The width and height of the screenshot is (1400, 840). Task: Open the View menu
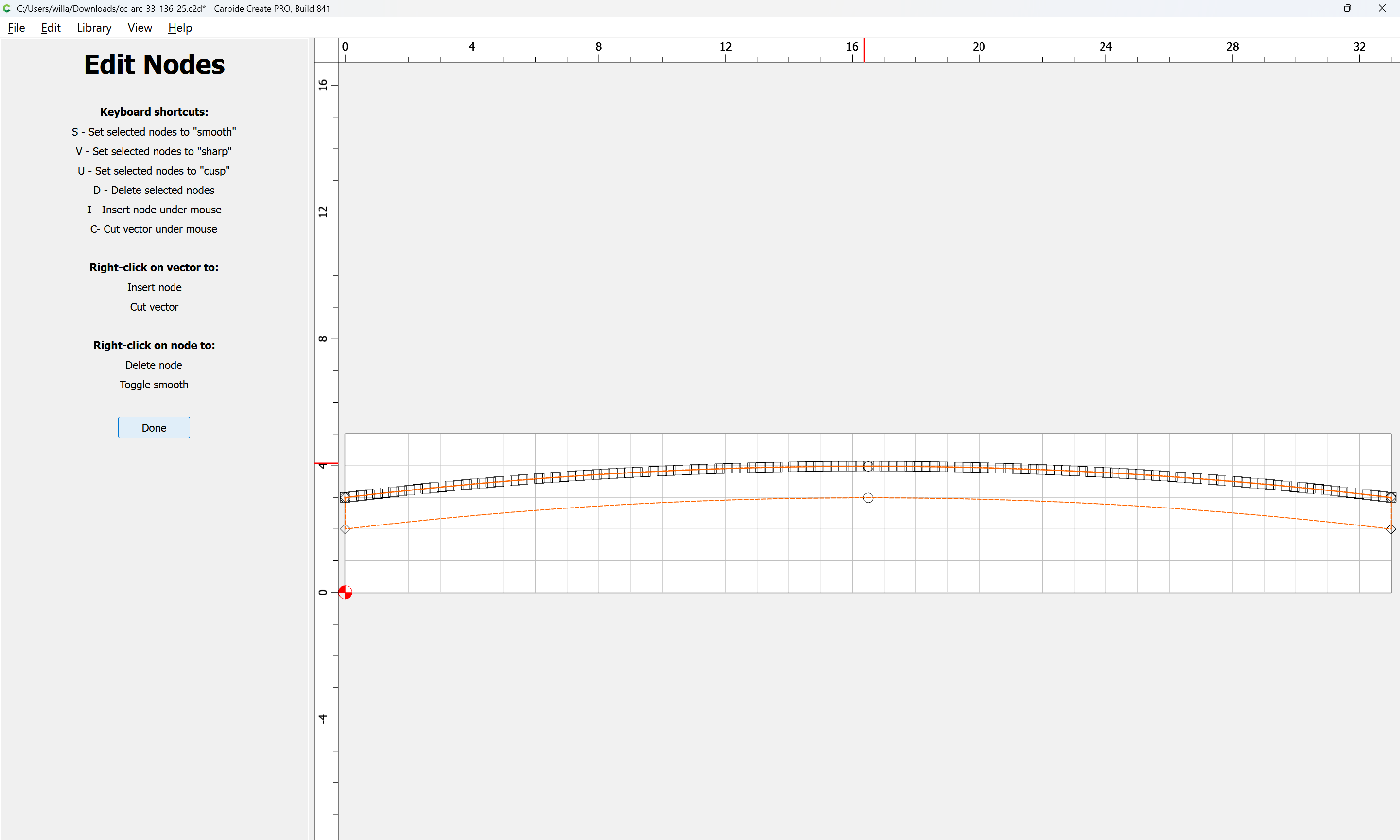point(139,28)
